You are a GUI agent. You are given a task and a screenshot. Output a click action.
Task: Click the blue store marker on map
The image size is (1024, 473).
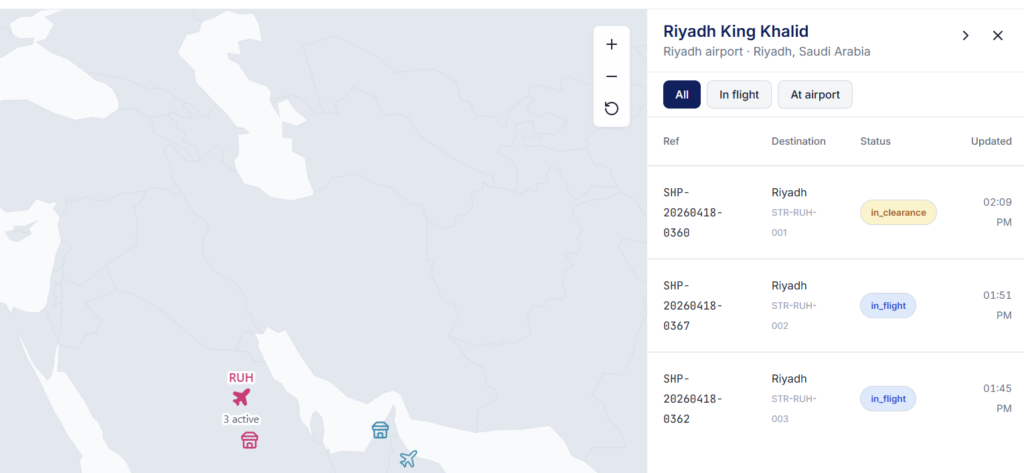[380, 430]
